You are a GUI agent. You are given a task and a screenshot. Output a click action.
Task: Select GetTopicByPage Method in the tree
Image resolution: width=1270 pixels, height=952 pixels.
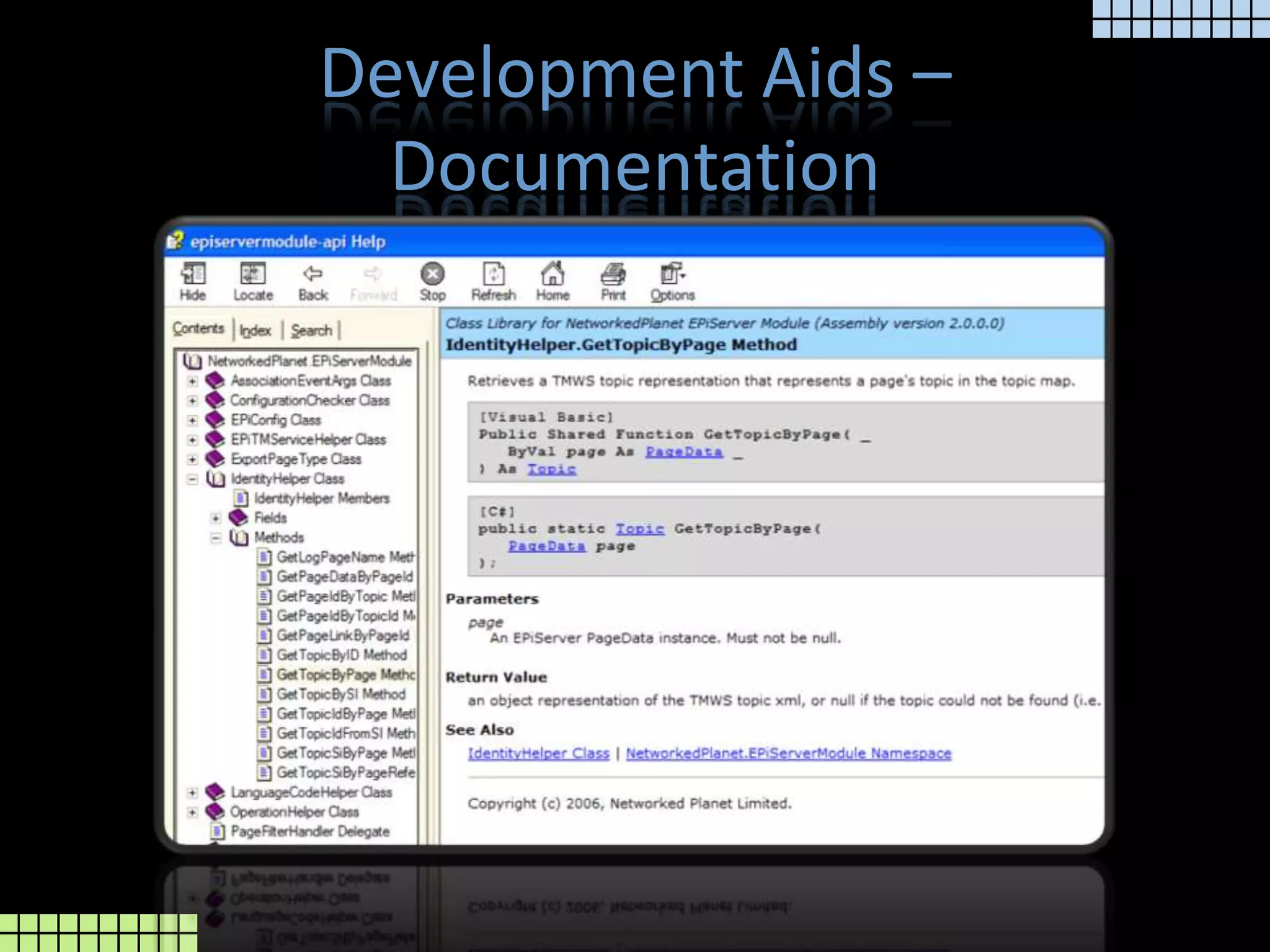(346, 674)
